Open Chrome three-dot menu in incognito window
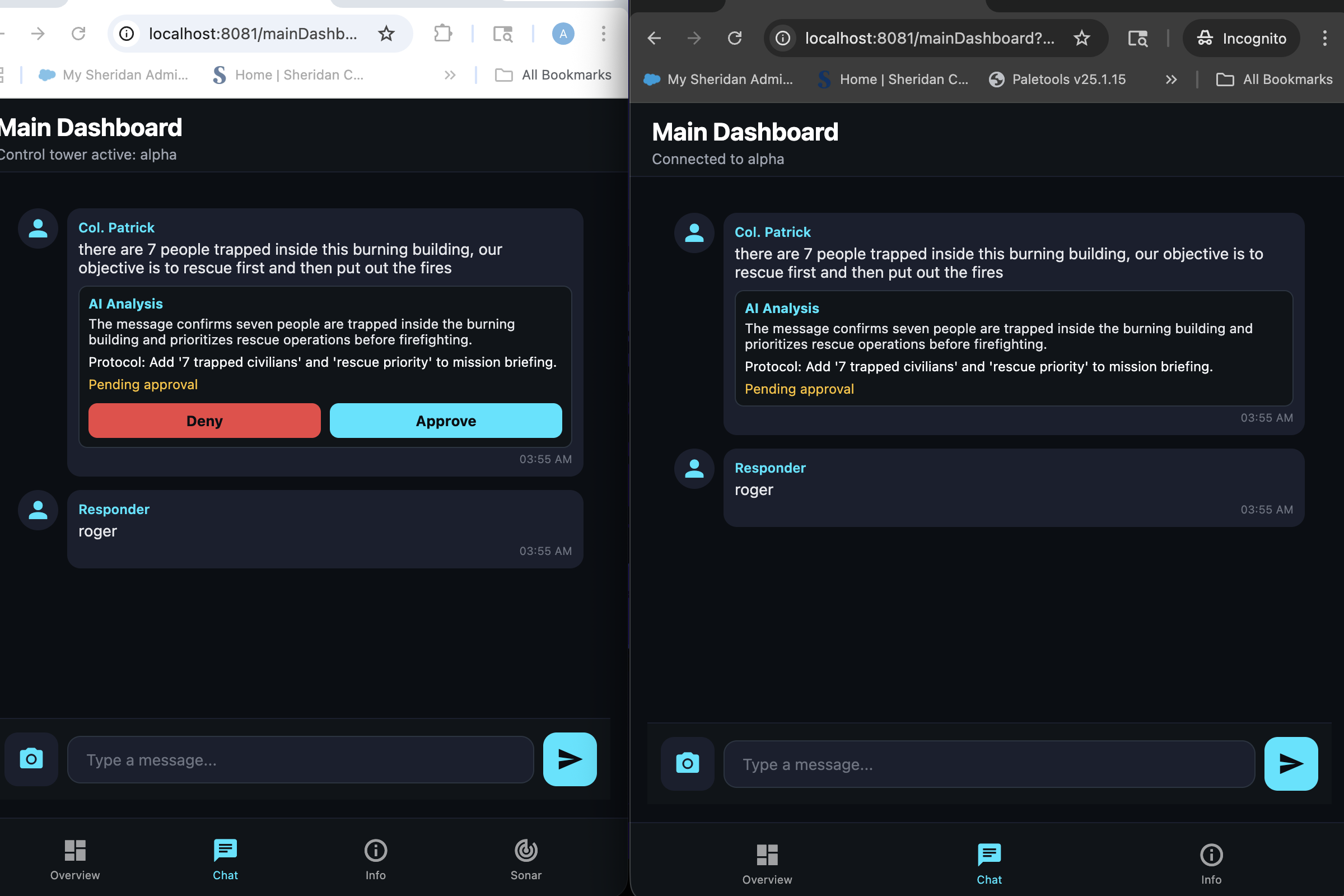1344x896 pixels. pos(1324,38)
